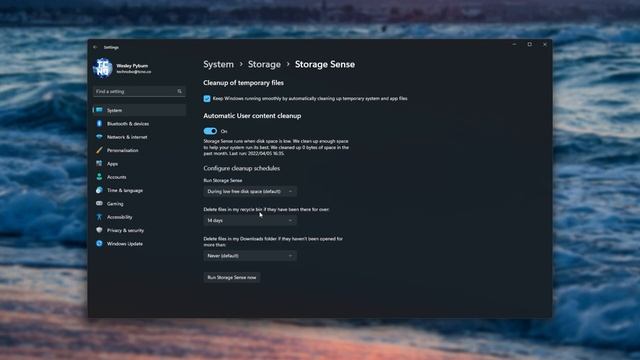Select the Personalisation brush icon
The width and height of the screenshot is (640, 360).
99,150
